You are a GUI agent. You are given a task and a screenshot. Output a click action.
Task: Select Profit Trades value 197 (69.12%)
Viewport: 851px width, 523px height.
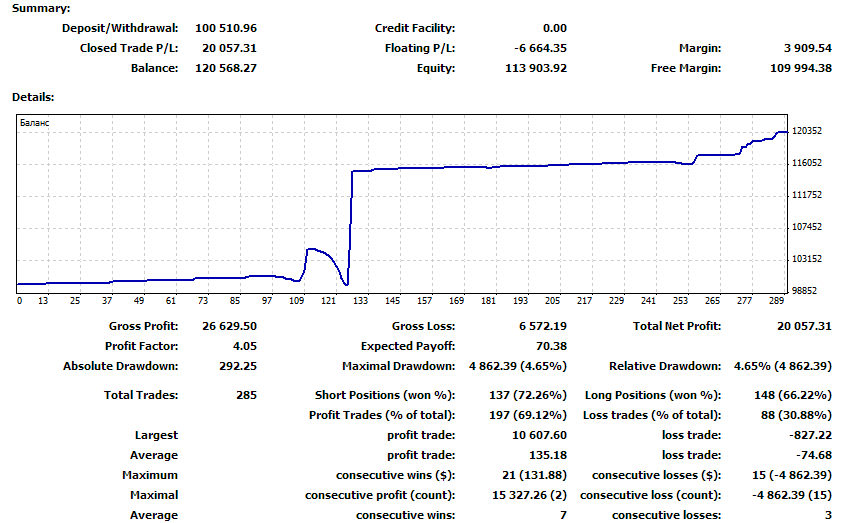pyautogui.click(x=528, y=415)
